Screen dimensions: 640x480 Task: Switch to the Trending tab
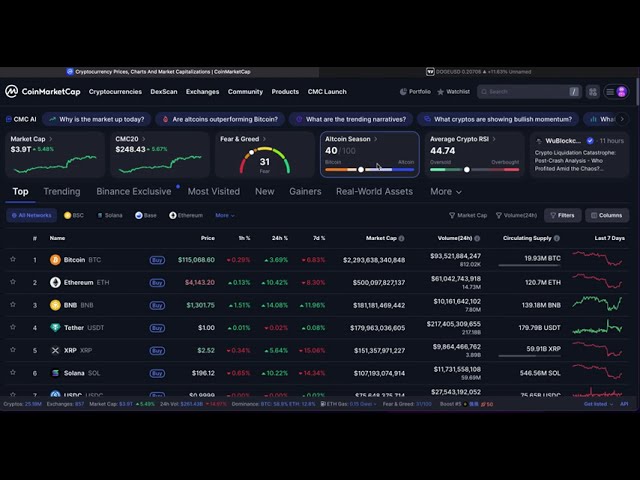tap(61, 191)
